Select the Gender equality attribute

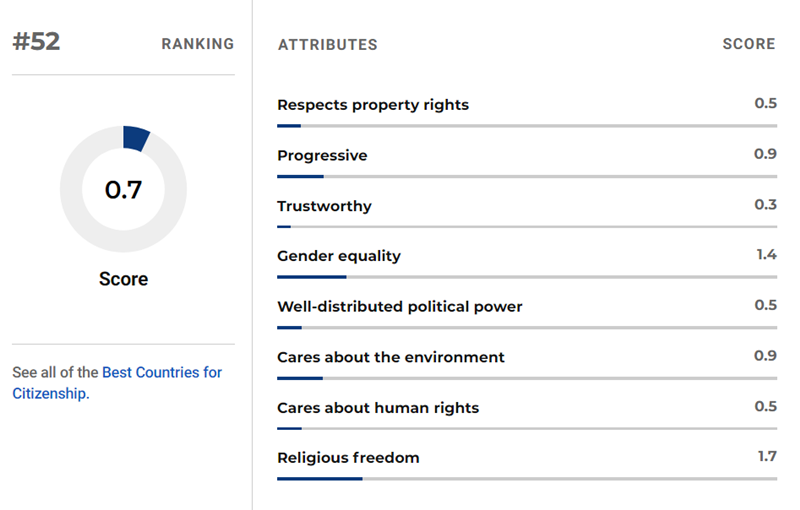click(339, 256)
